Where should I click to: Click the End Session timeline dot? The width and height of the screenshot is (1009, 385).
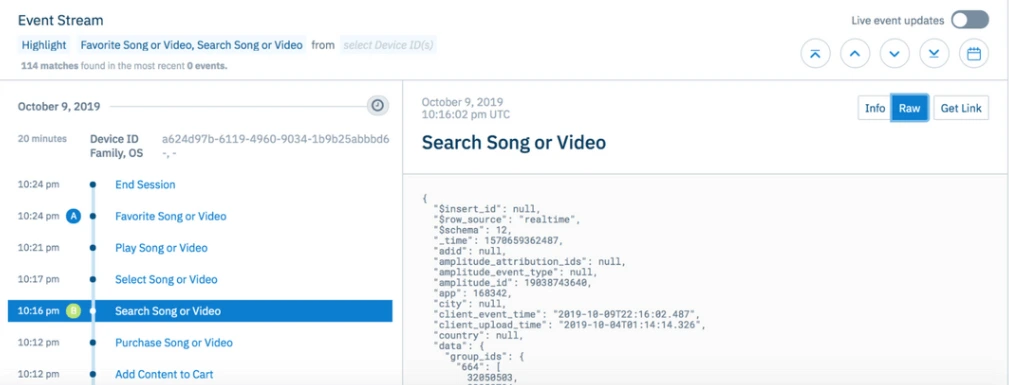pyautogui.click(x=93, y=185)
